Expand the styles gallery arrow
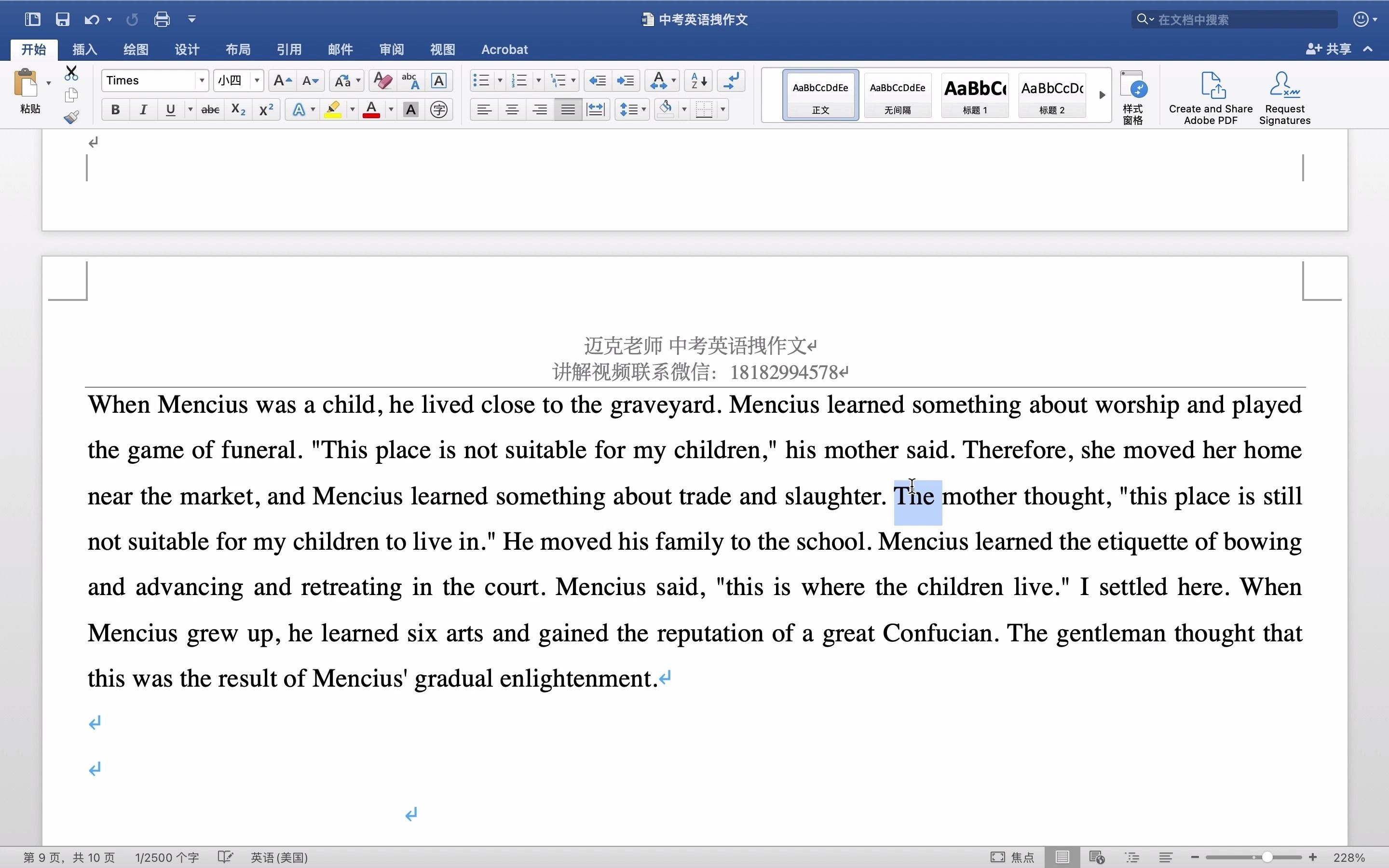1389x868 pixels. [1102, 95]
